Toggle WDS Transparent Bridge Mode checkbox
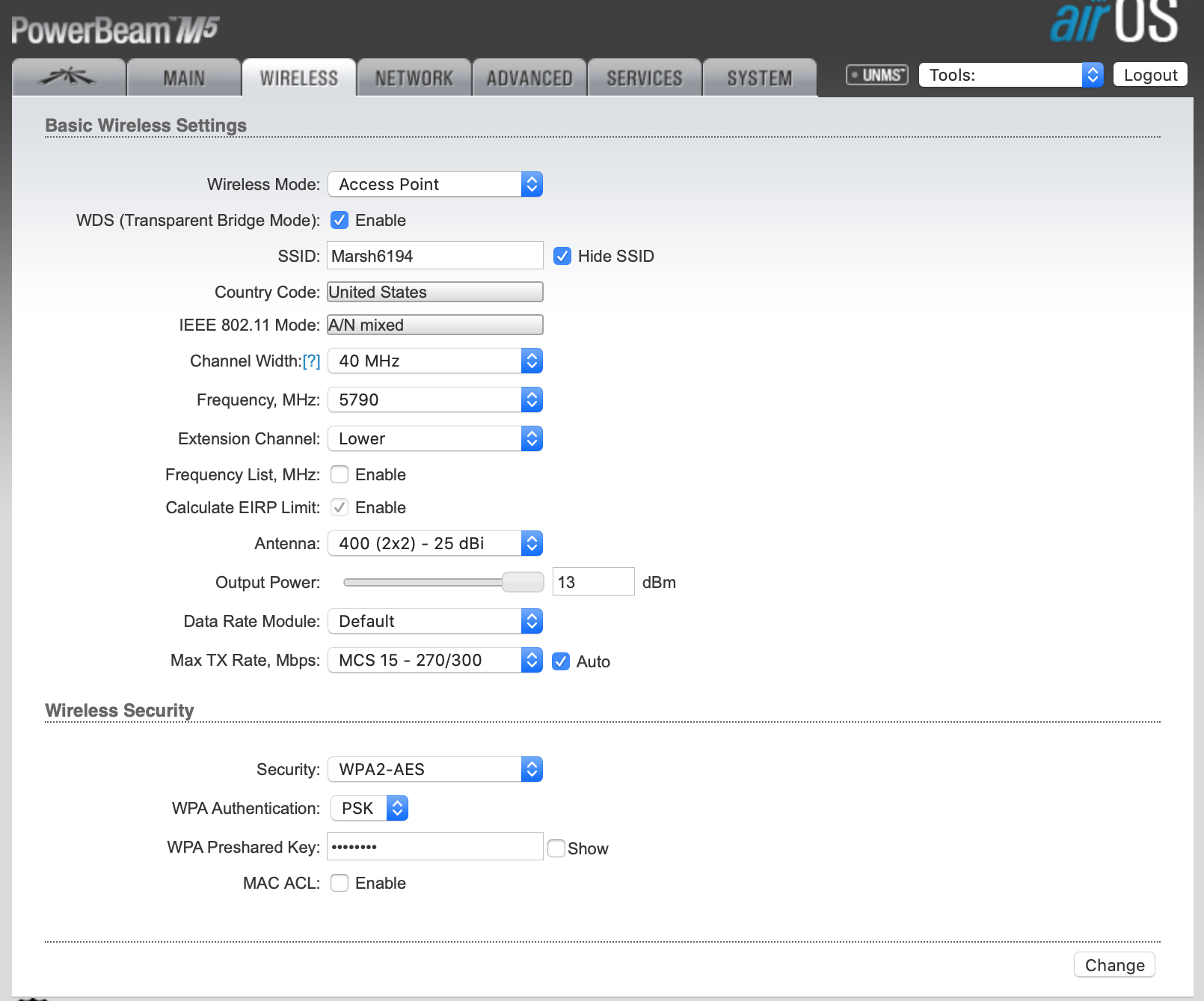 click(x=340, y=220)
